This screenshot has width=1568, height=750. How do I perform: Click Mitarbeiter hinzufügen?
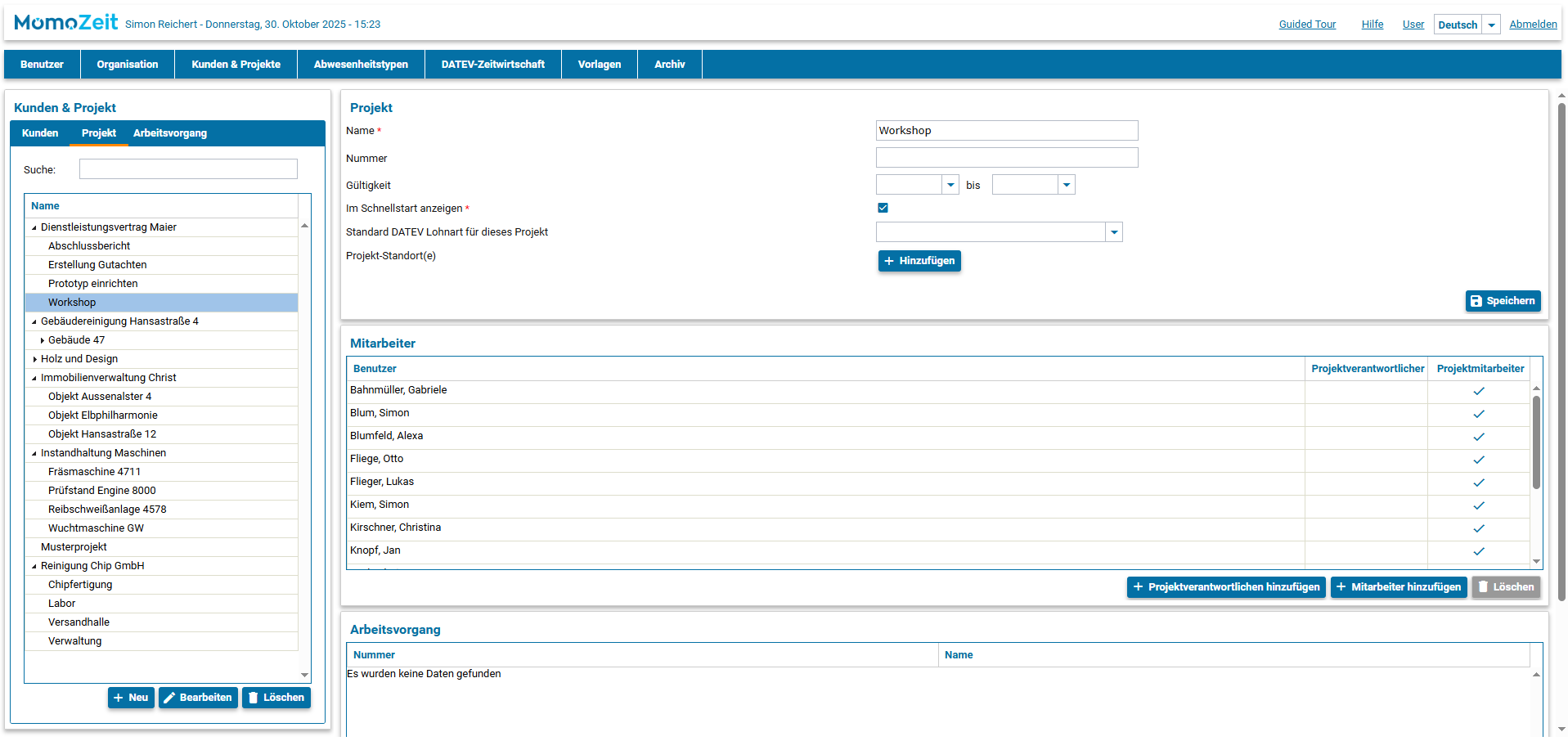1398,587
